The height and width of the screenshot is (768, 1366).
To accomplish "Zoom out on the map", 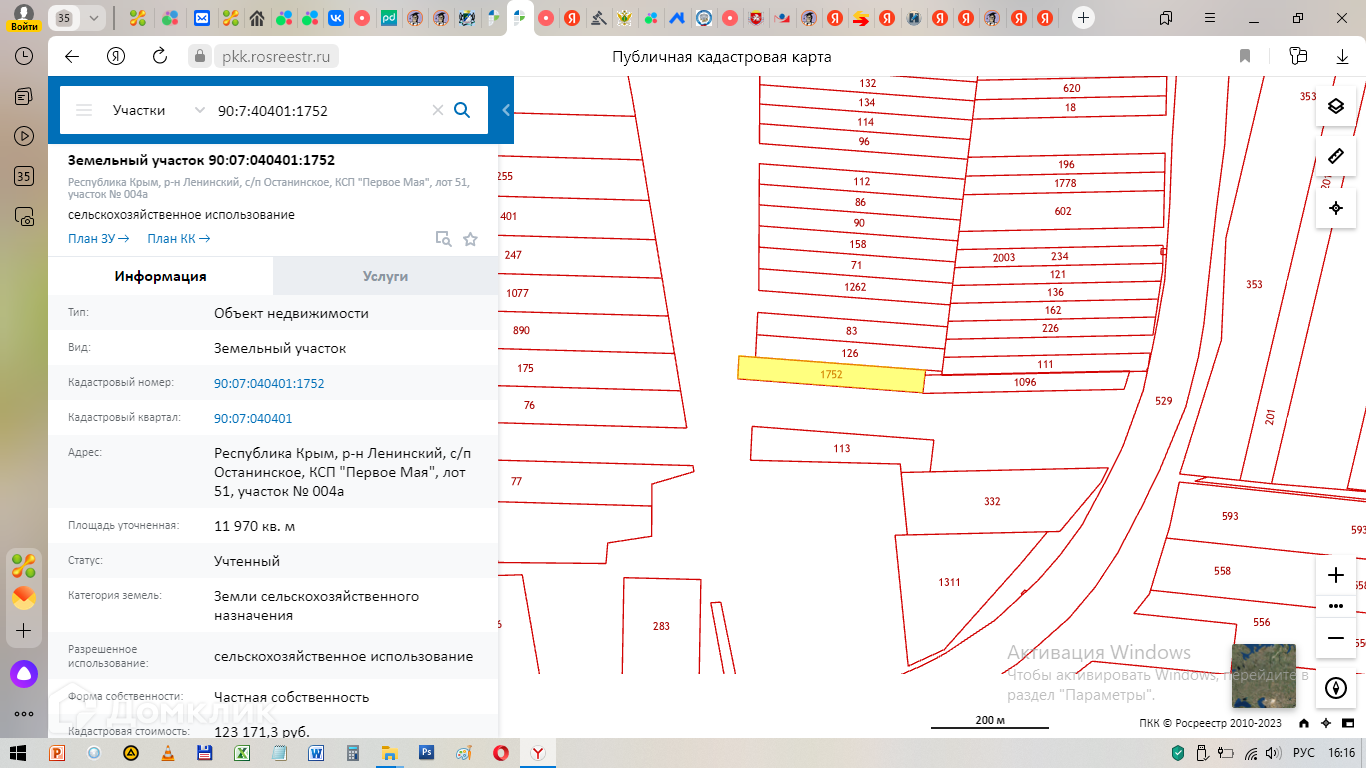I will (x=1335, y=638).
